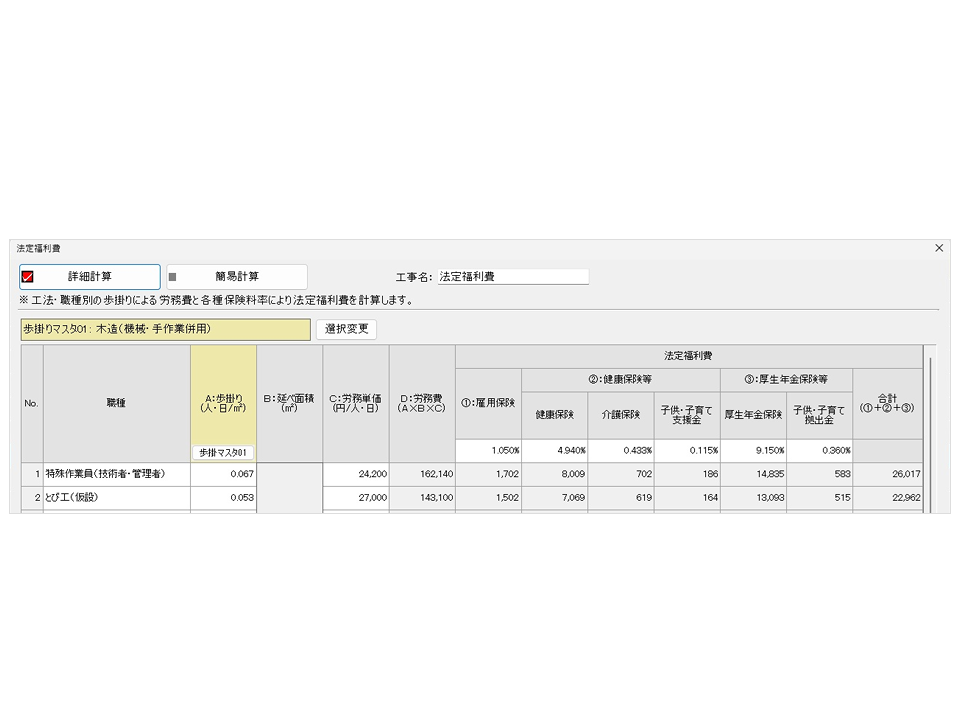The image size is (960, 720).
Task: Click 厚生年金保険 amount 14,835
Action: point(754,474)
